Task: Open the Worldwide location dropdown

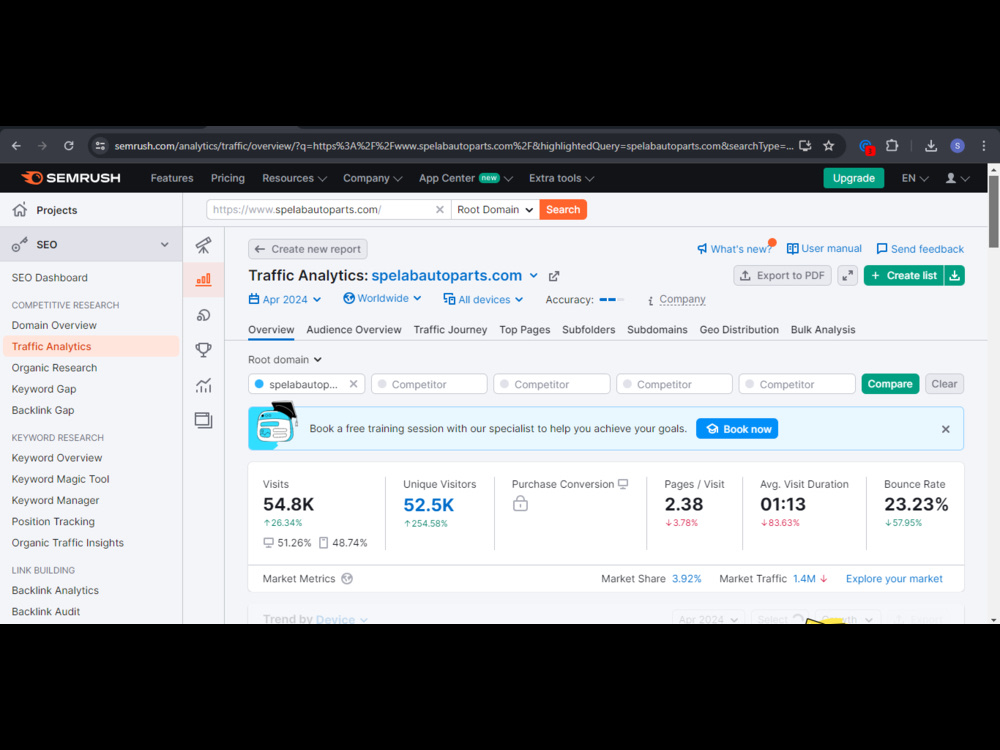Action: (x=382, y=298)
